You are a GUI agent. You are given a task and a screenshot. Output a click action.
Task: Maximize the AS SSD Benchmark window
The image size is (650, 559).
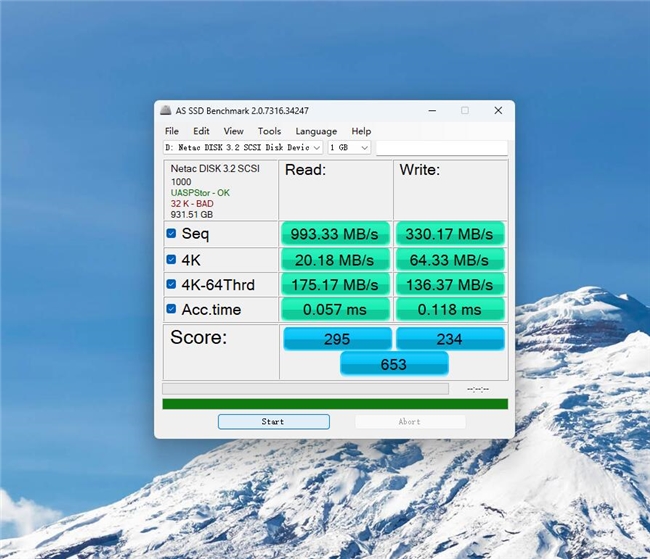click(x=464, y=111)
